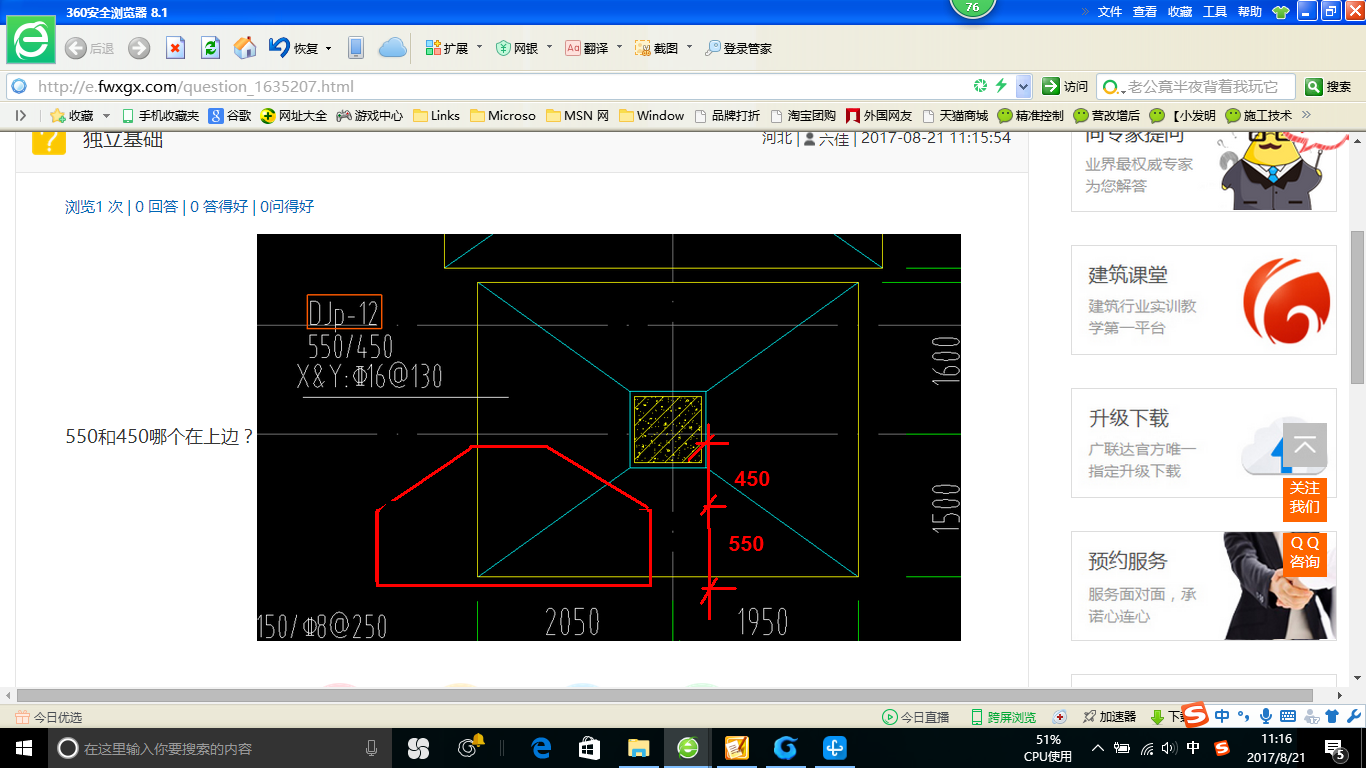The width and height of the screenshot is (1366, 768).
Task: Open the 天猫商城 bookmark
Action: [955, 115]
